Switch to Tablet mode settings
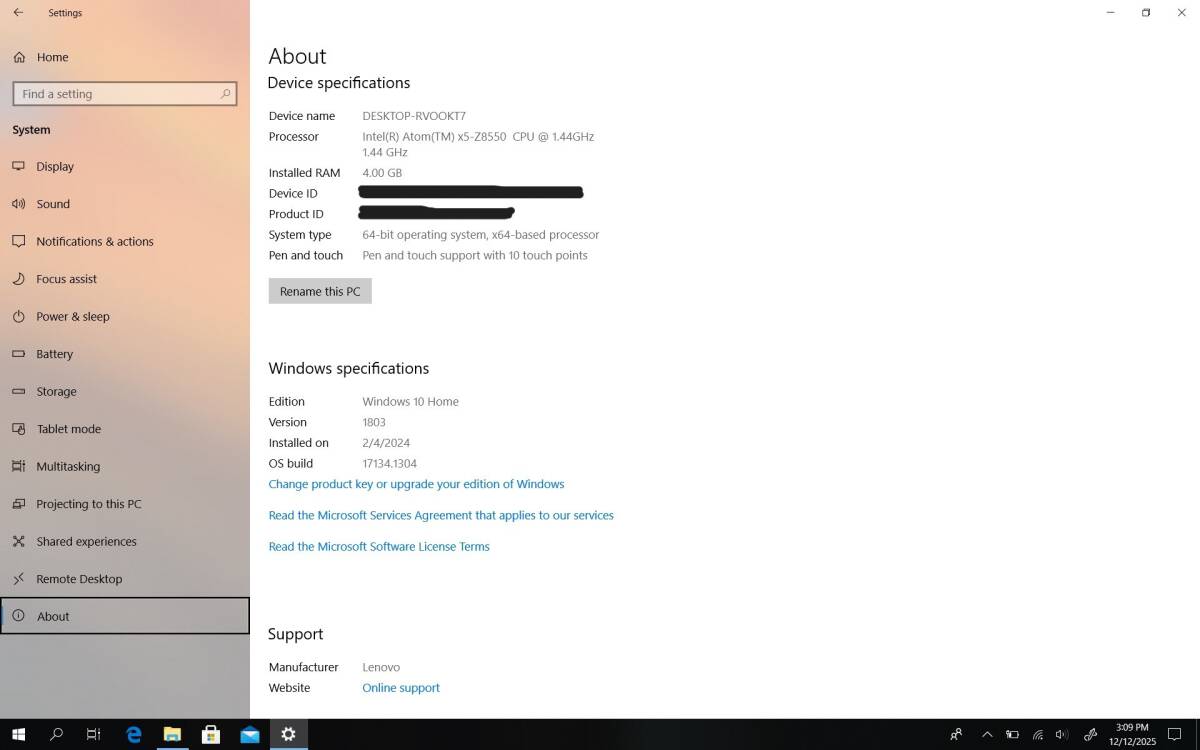 click(x=68, y=429)
